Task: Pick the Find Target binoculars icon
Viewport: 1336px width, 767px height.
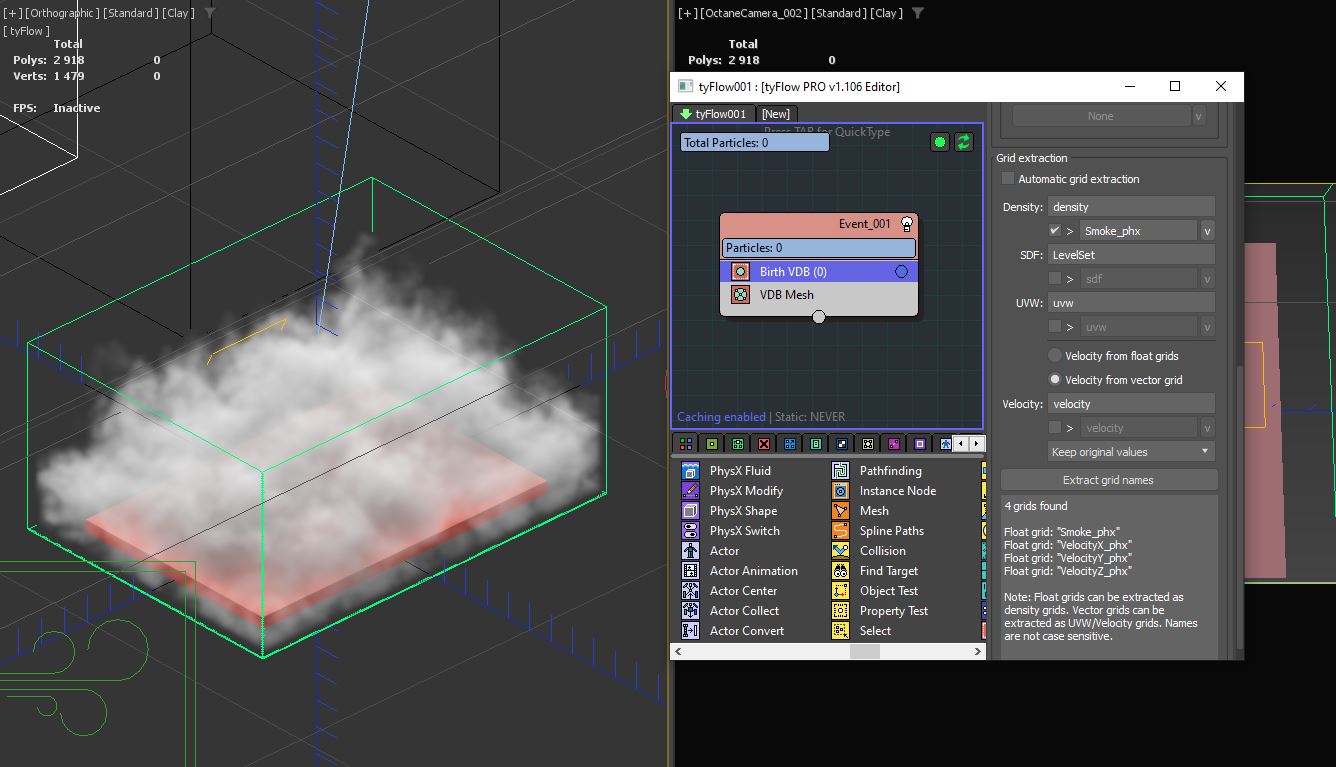Action: click(x=841, y=571)
